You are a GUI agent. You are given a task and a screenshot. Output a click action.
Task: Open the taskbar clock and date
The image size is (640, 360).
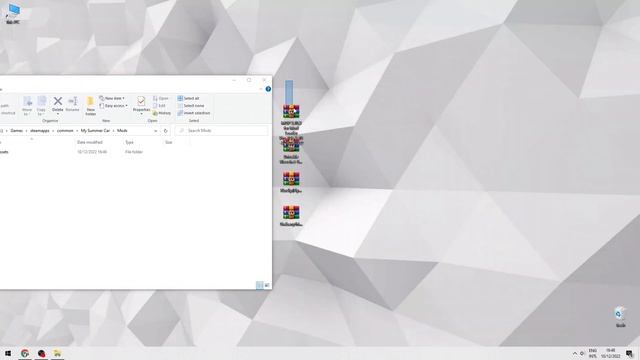[611, 353]
